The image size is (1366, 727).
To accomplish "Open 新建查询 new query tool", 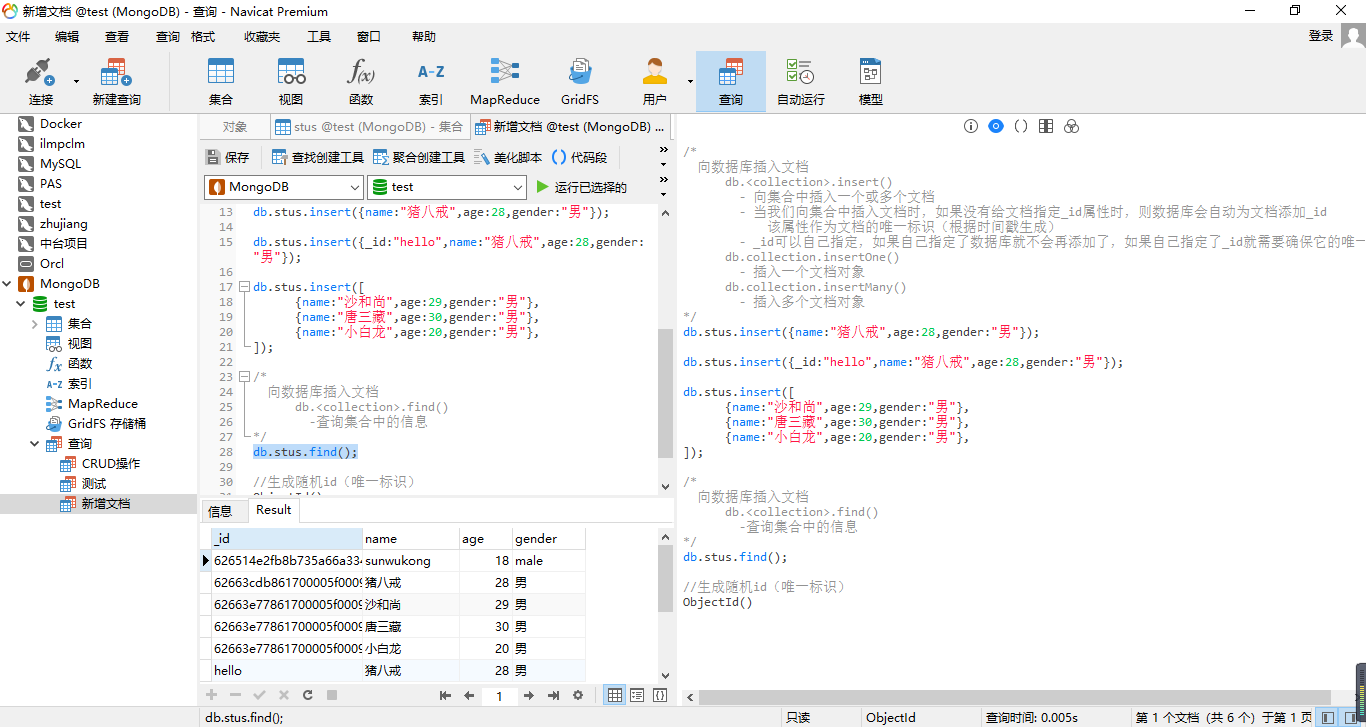I will pyautogui.click(x=116, y=81).
